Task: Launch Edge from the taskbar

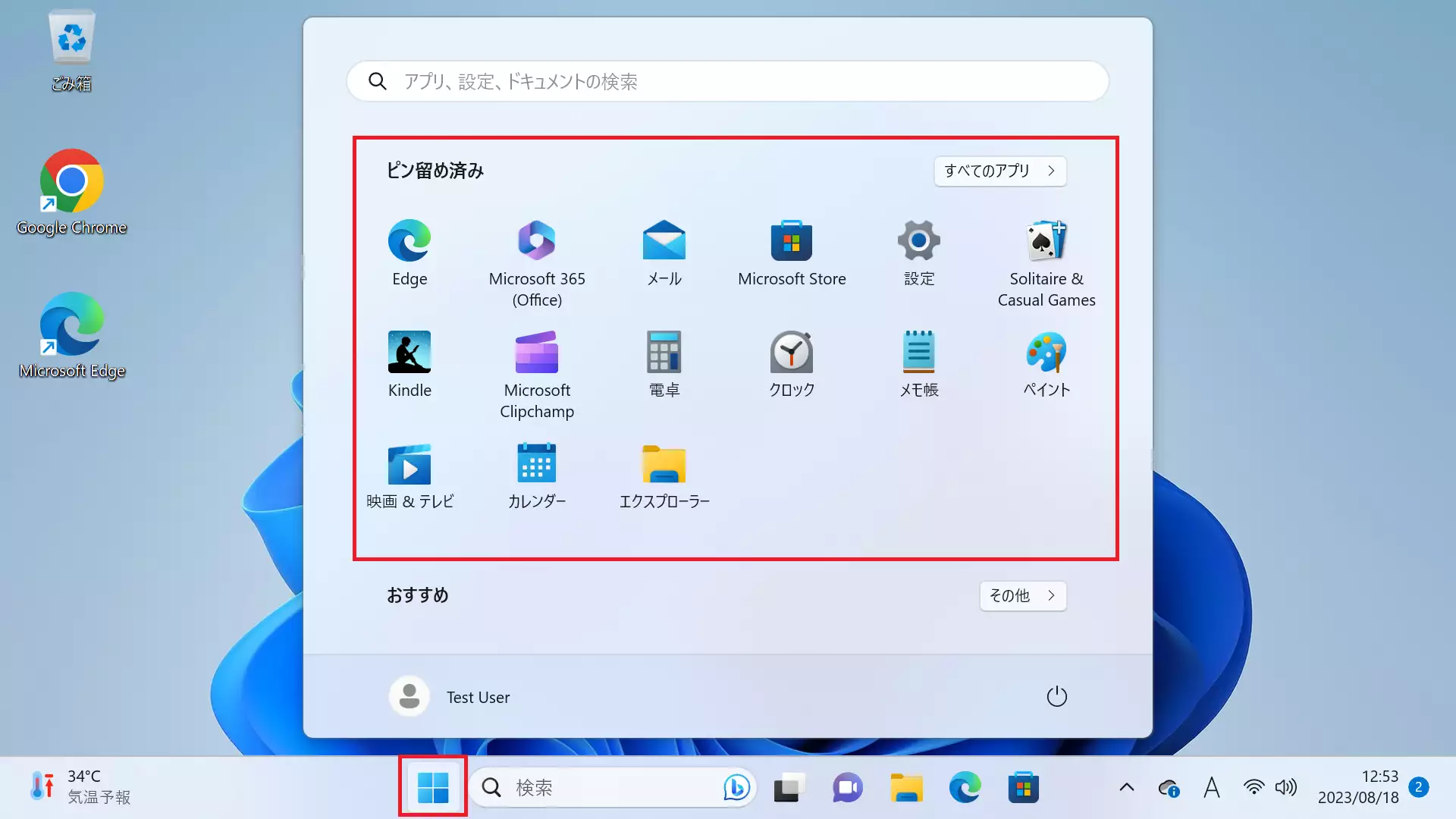Action: (x=965, y=787)
